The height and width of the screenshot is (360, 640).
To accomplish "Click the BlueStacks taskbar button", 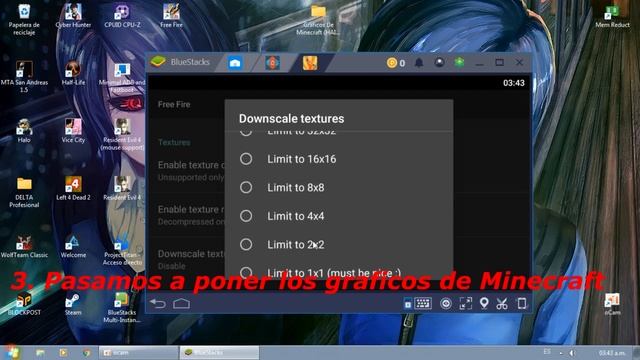I will tap(219, 352).
